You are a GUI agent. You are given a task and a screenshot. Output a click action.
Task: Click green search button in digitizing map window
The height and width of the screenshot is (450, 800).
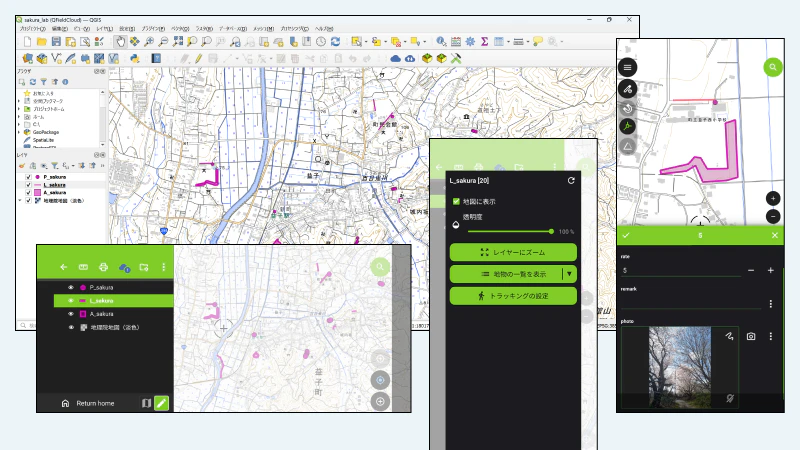click(773, 67)
